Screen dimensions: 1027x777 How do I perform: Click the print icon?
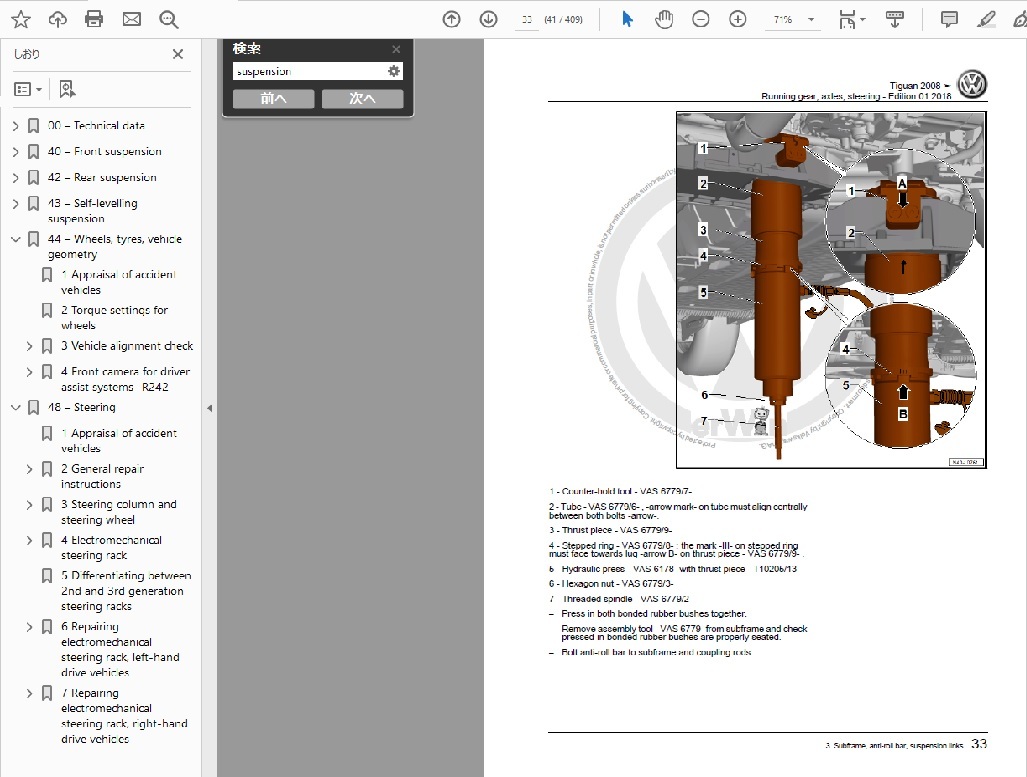pos(94,20)
